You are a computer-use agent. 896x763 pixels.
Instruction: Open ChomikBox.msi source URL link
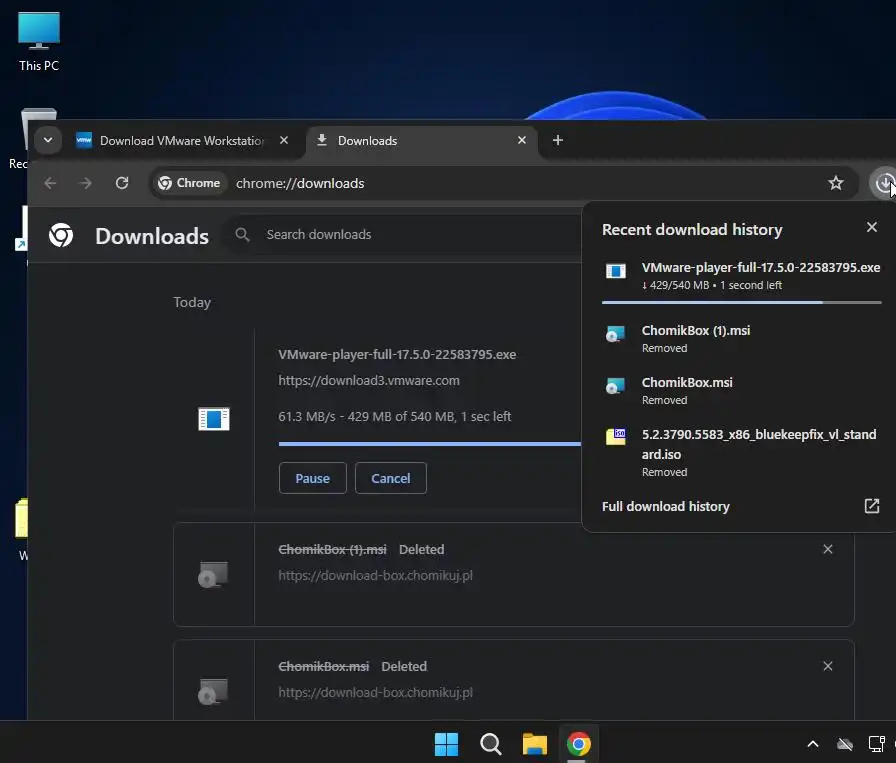[375, 693]
